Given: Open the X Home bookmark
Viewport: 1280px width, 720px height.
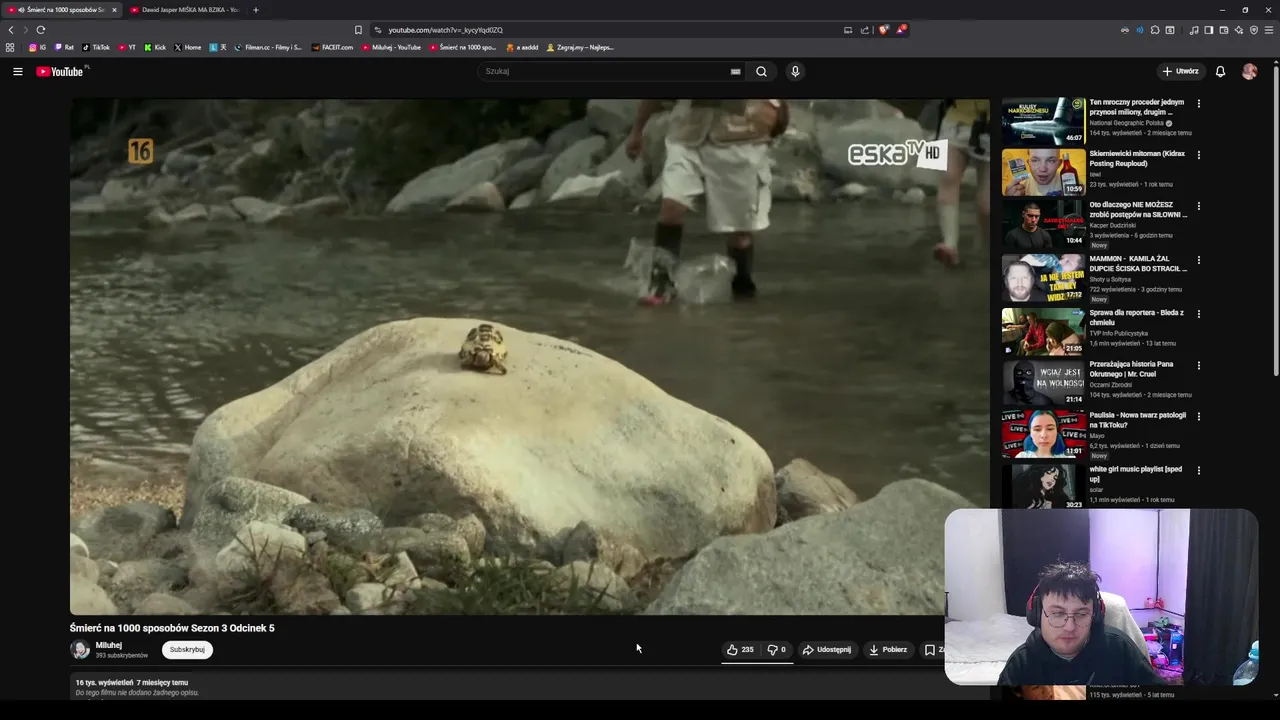Looking at the screenshot, I should point(188,47).
